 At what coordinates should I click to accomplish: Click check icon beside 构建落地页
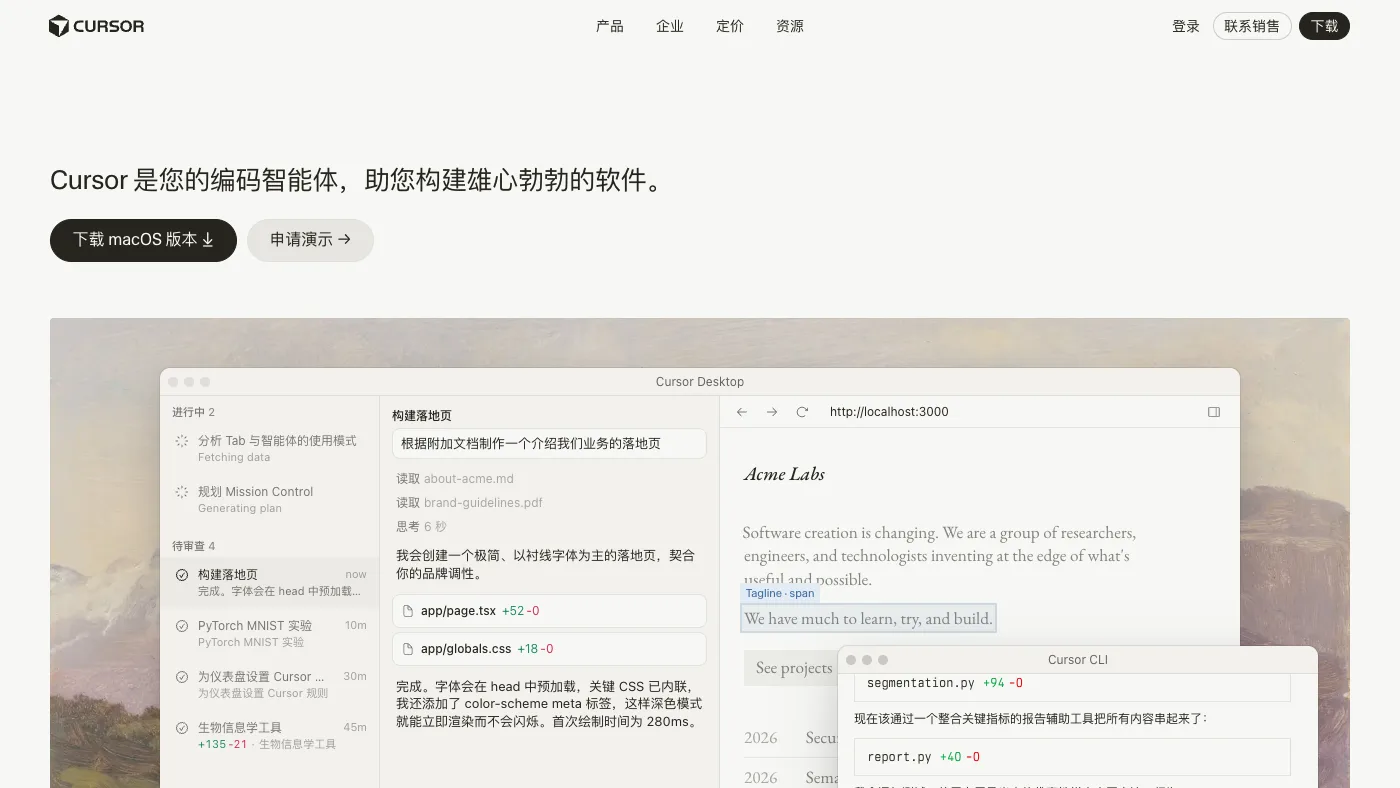(x=182, y=575)
